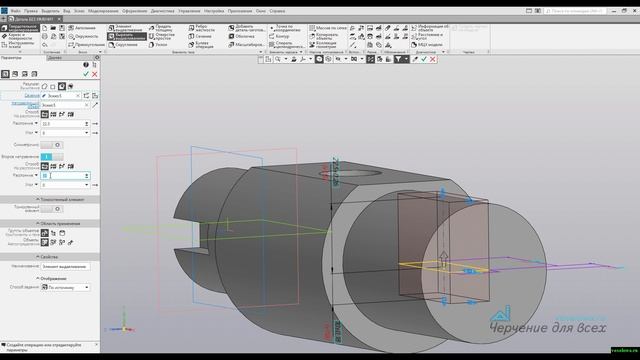Switch to the Параметры panel tab
This screenshot has height=360, width=640.
coord(11,58)
